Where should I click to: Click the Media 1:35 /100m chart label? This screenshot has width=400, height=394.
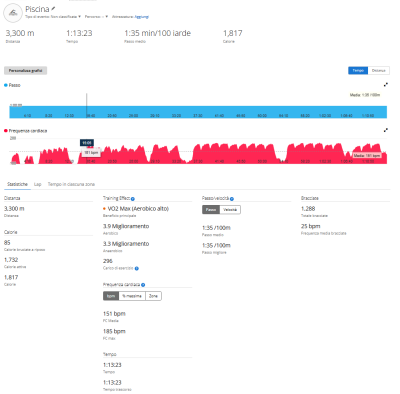(x=365, y=95)
